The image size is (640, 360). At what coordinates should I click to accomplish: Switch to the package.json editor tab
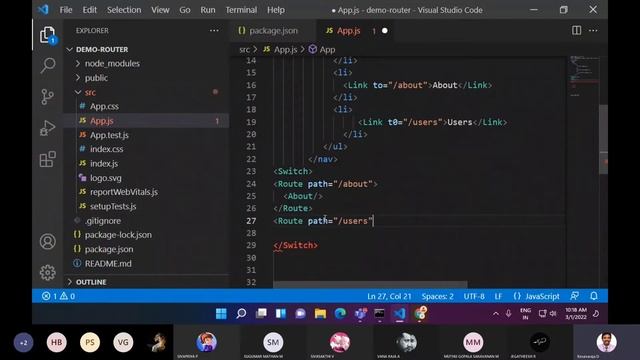pyautogui.click(x=273, y=31)
